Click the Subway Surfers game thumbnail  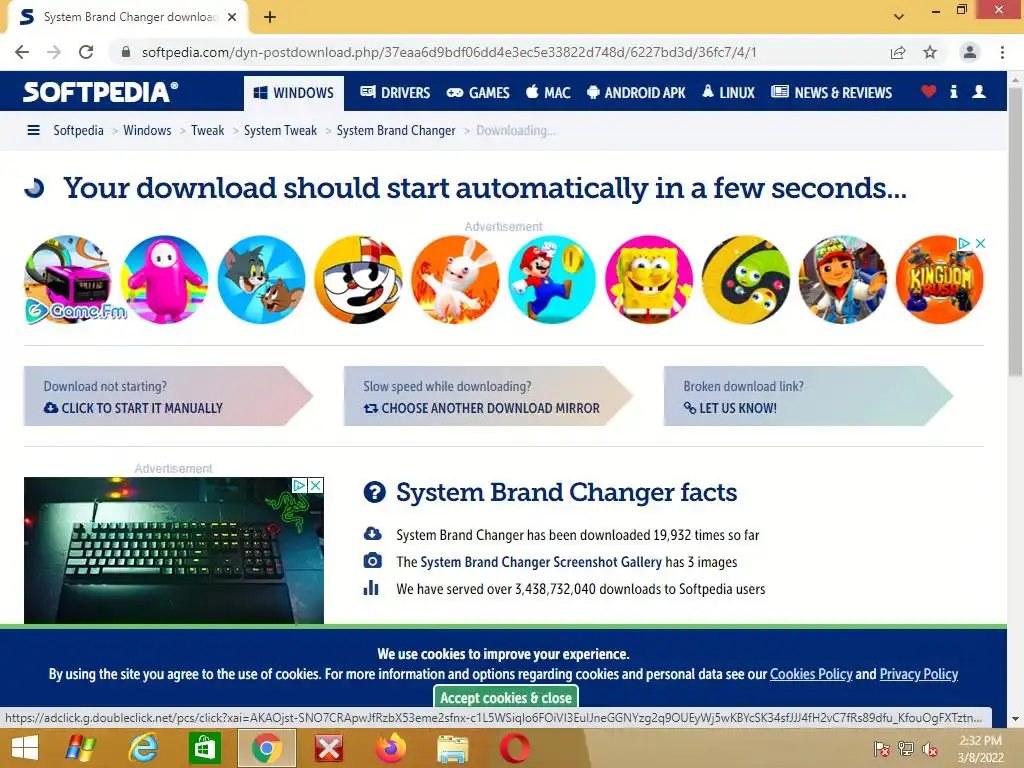[842, 280]
